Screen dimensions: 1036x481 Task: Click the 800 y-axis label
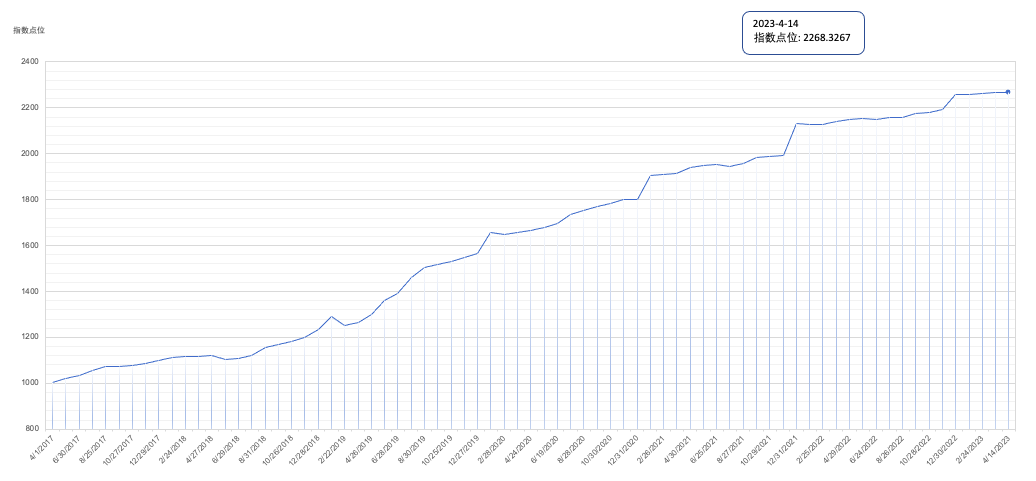pos(33,429)
